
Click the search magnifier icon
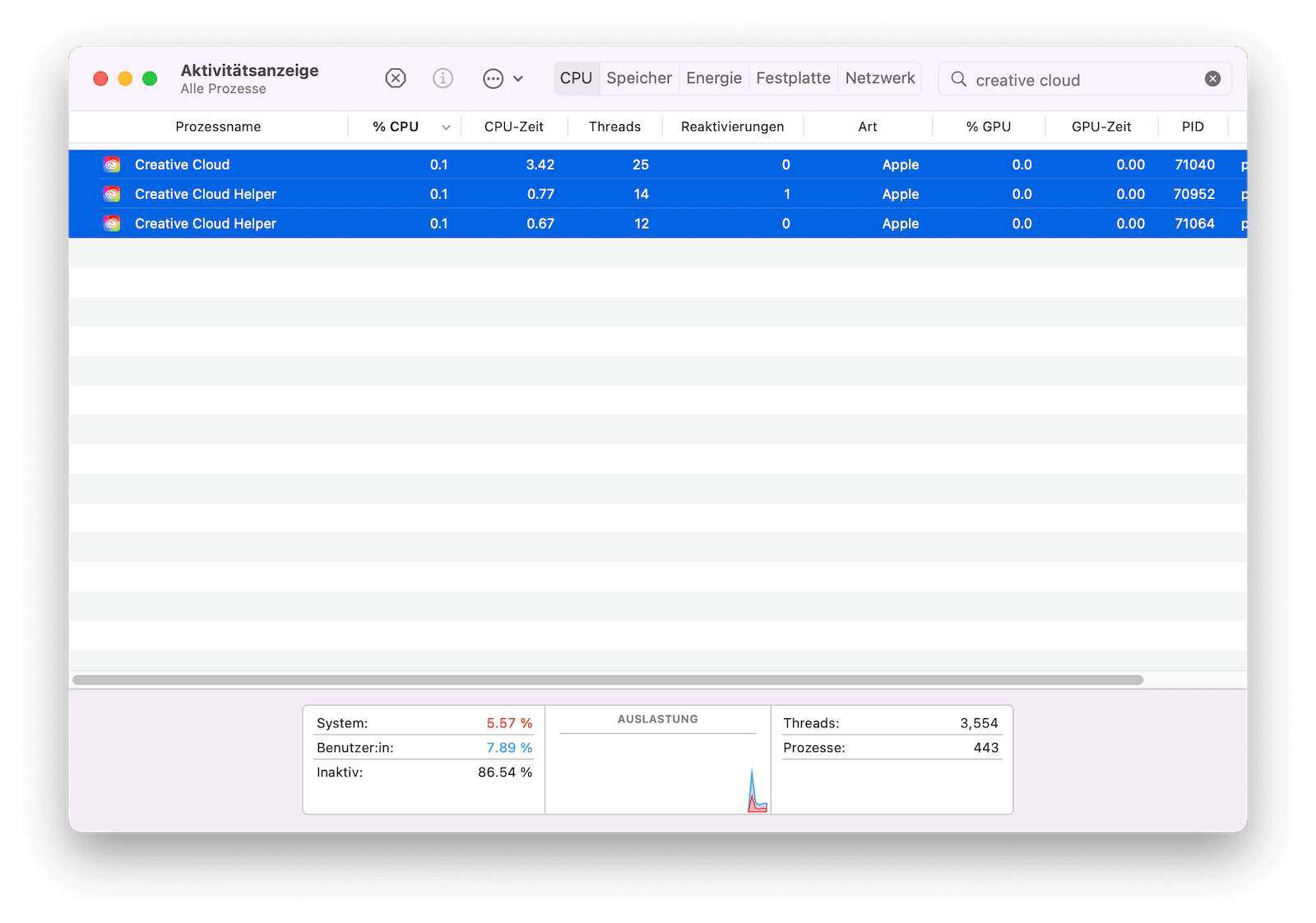[958, 79]
